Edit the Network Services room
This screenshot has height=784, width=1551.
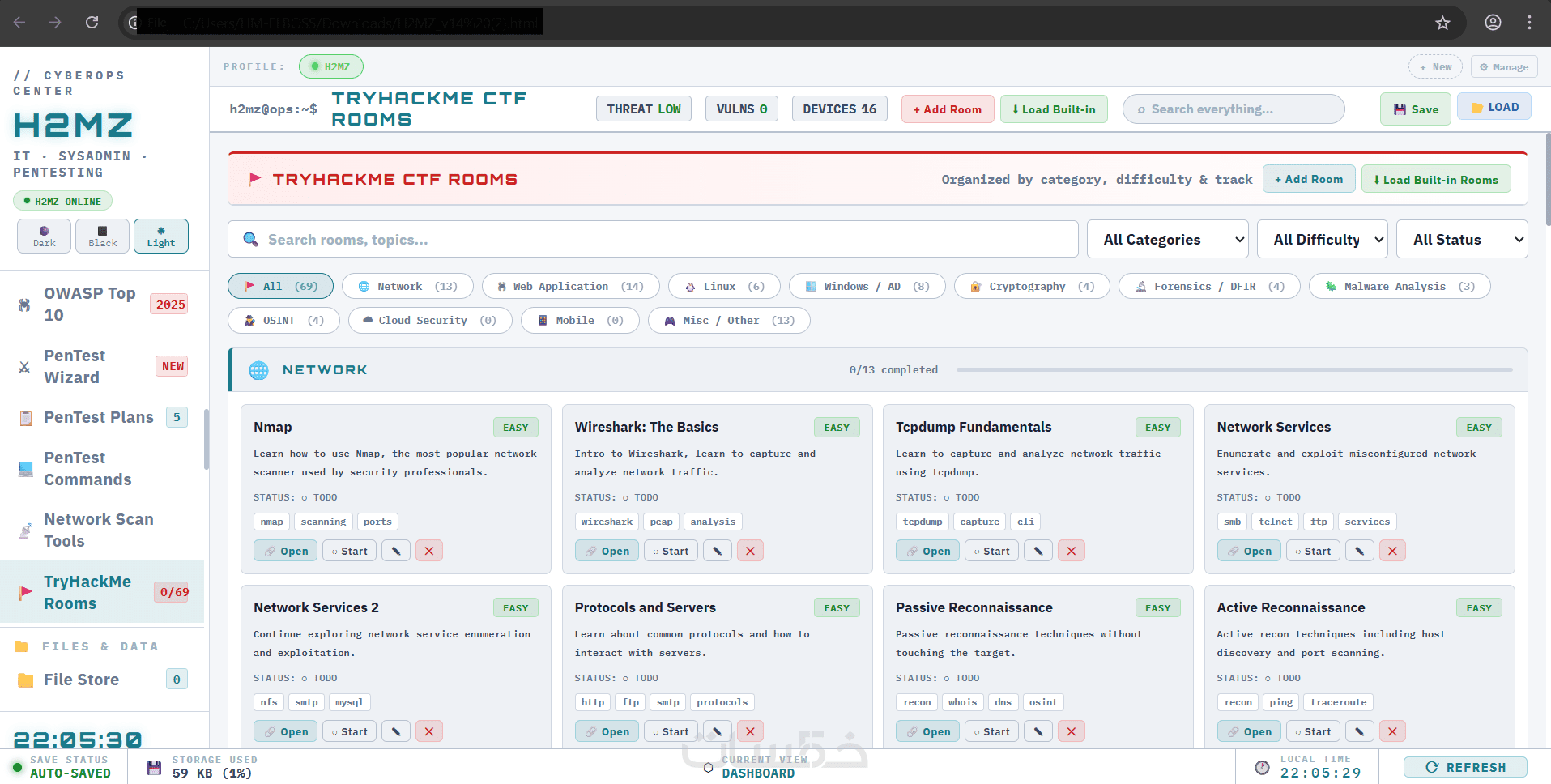pyautogui.click(x=1360, y=551)
